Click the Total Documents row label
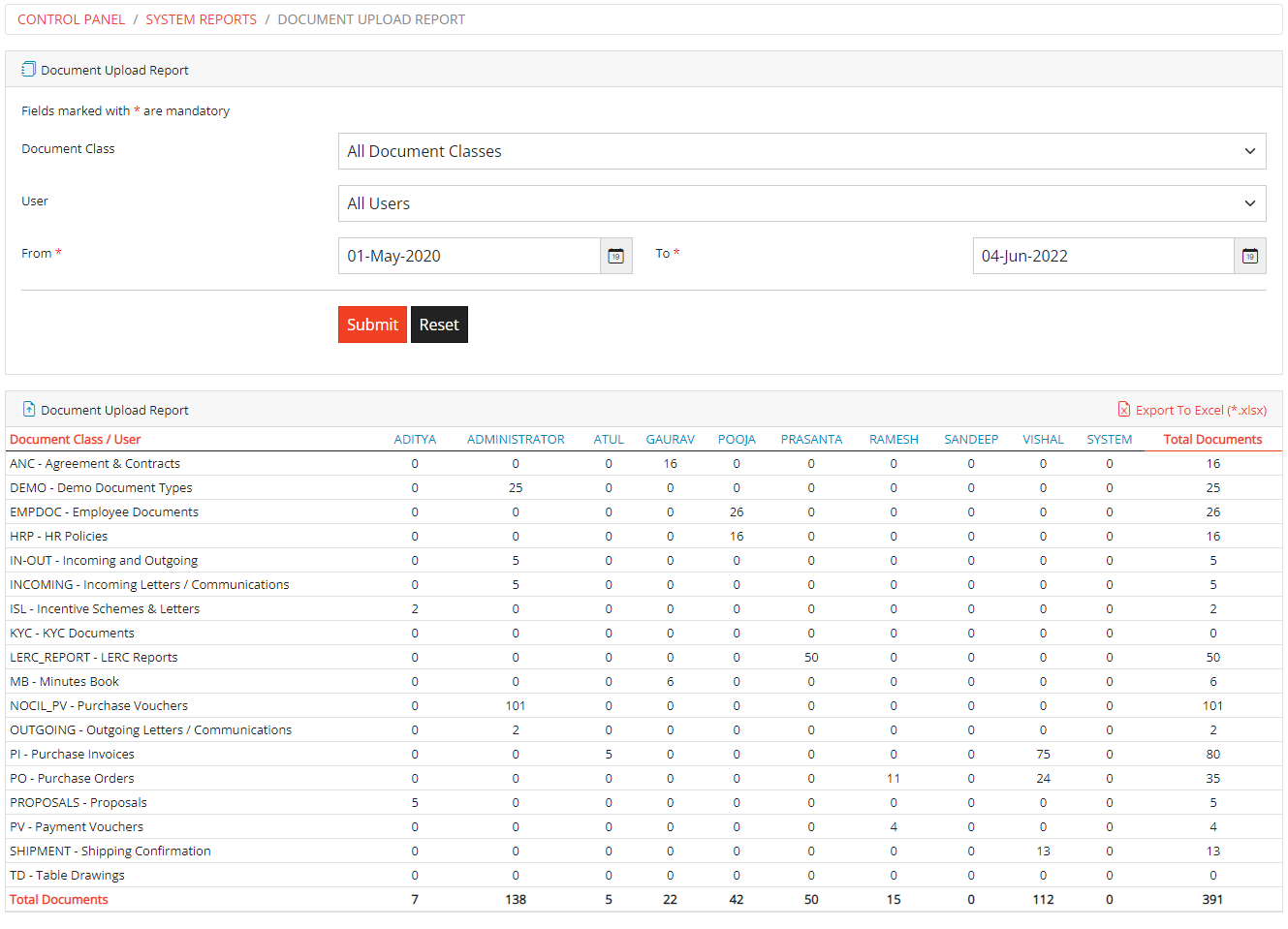This screenshot has height=929, width=1288. point(58,899)
